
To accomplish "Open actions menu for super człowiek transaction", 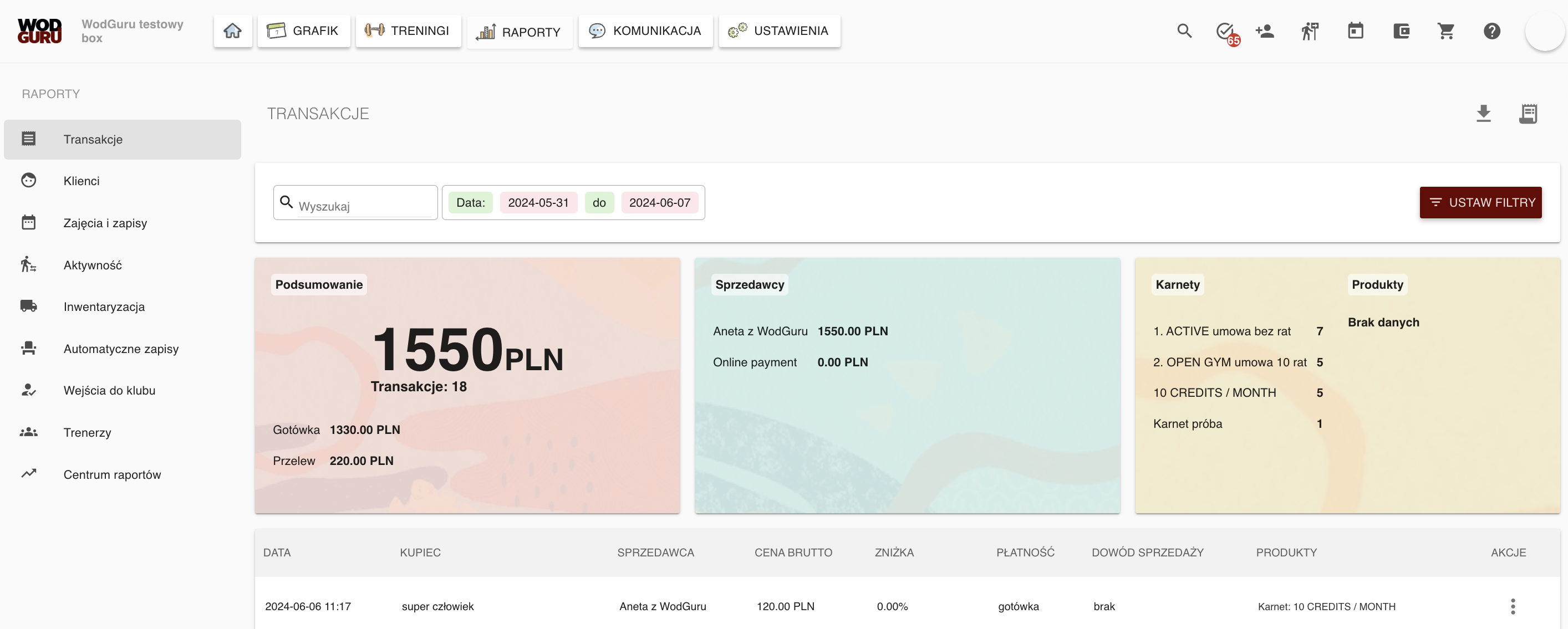I will coord(1513,606).
